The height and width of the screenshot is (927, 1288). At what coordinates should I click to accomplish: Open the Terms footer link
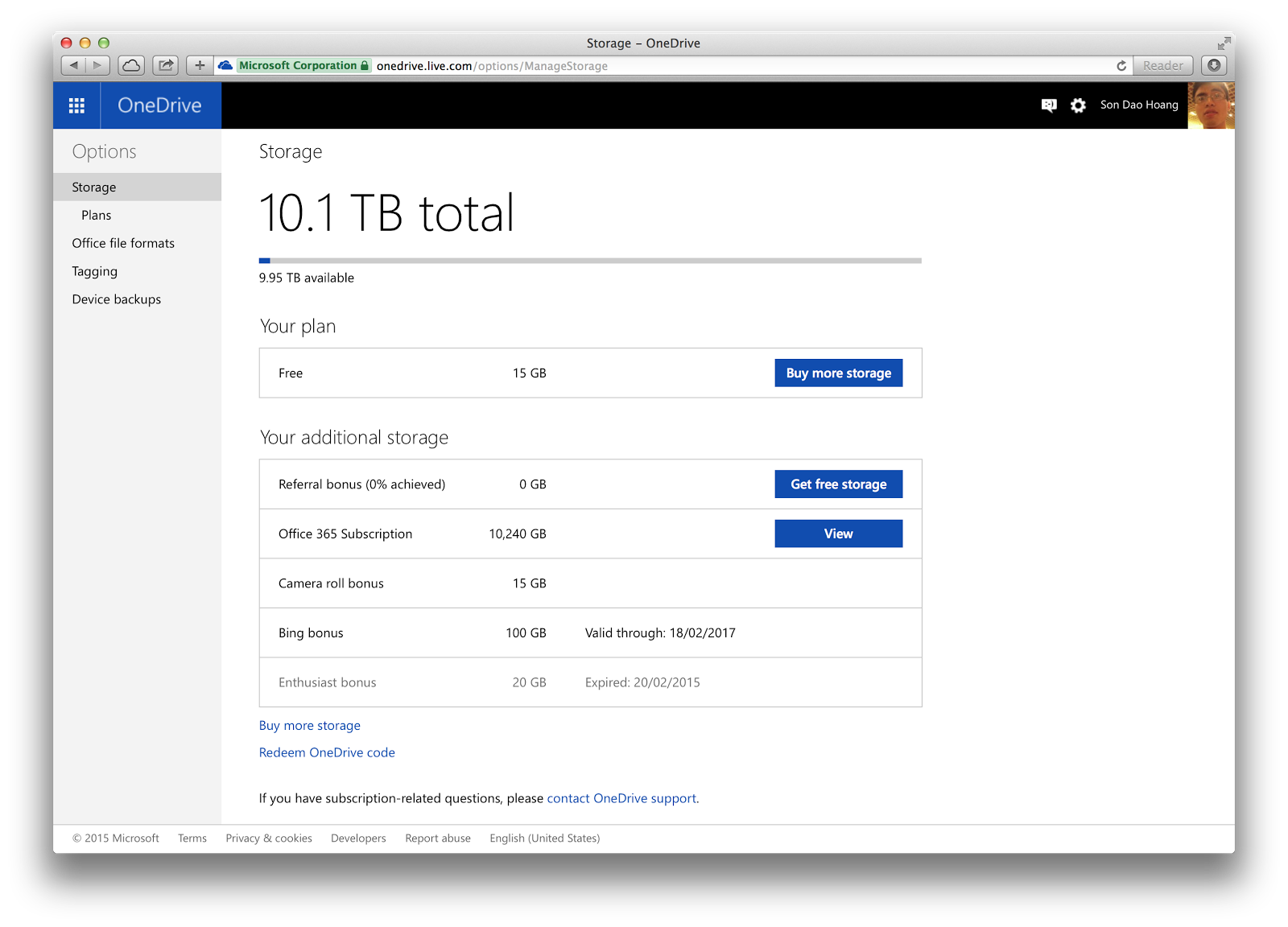[x=192, y=838]
